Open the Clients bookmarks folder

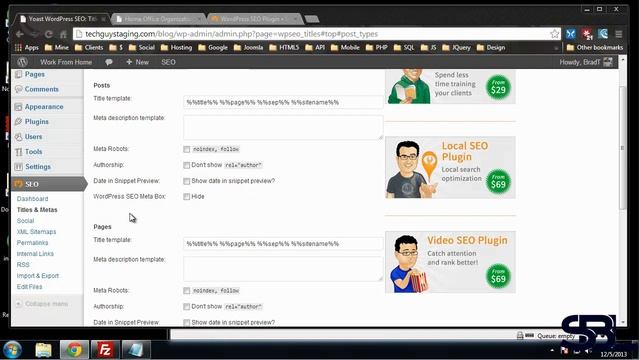[x=89, y=48]
